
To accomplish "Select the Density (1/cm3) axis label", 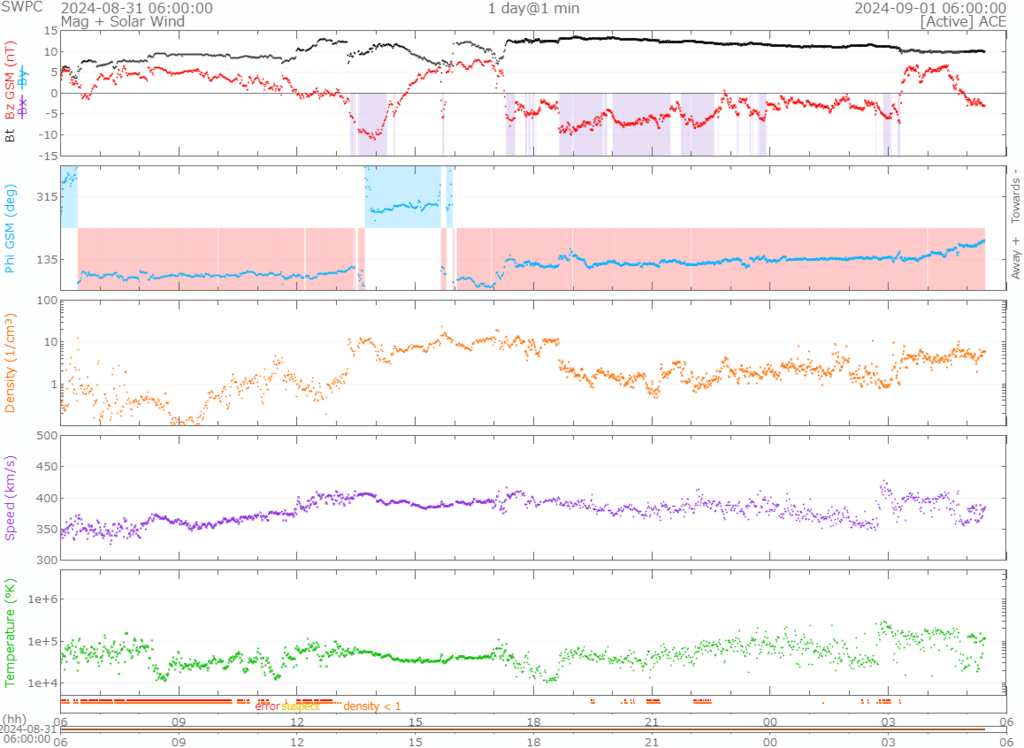I will pos(11,365).
